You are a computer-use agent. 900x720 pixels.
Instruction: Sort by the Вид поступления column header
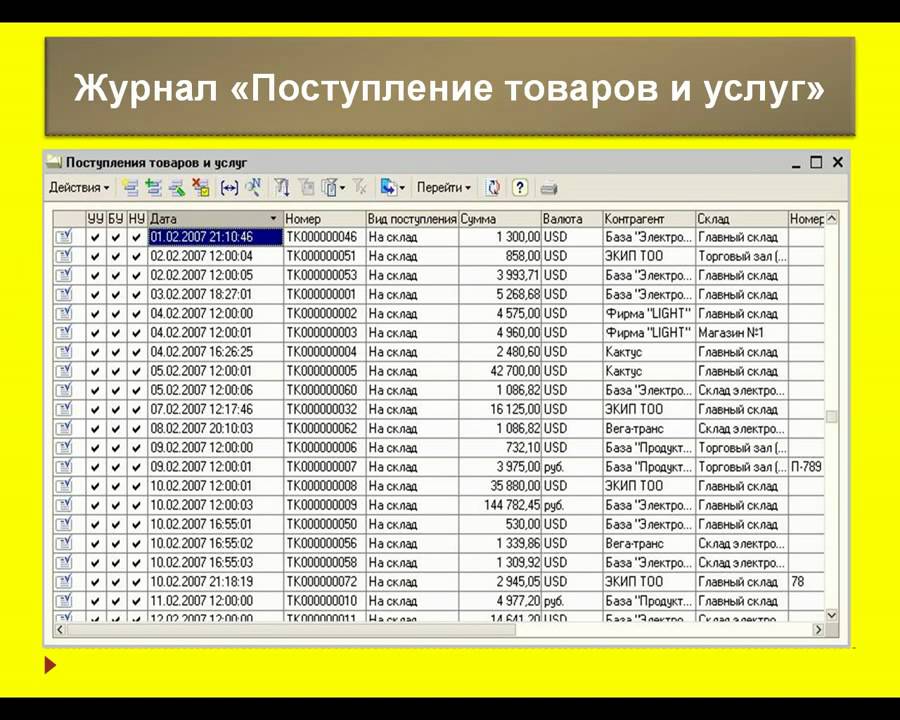[412, 219]
